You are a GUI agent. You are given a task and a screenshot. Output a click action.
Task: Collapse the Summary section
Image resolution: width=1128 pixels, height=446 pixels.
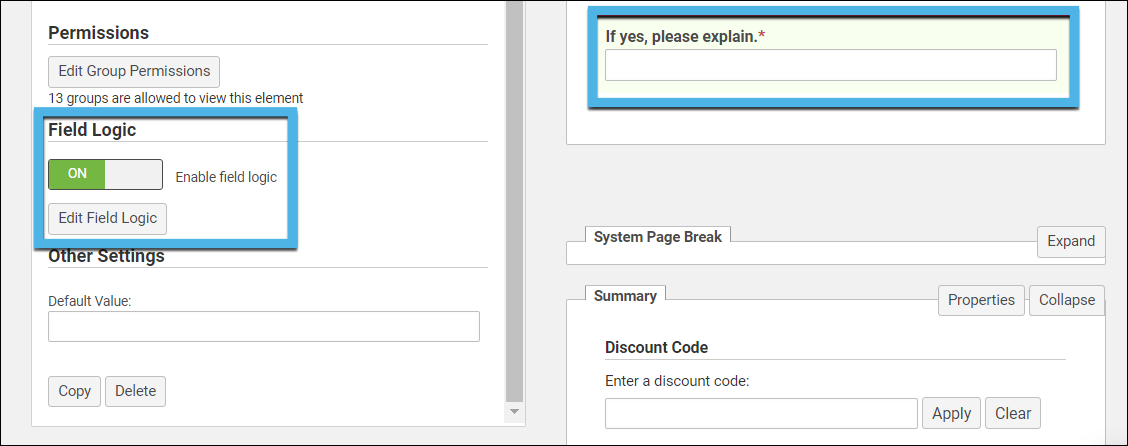pos(1067,300)
